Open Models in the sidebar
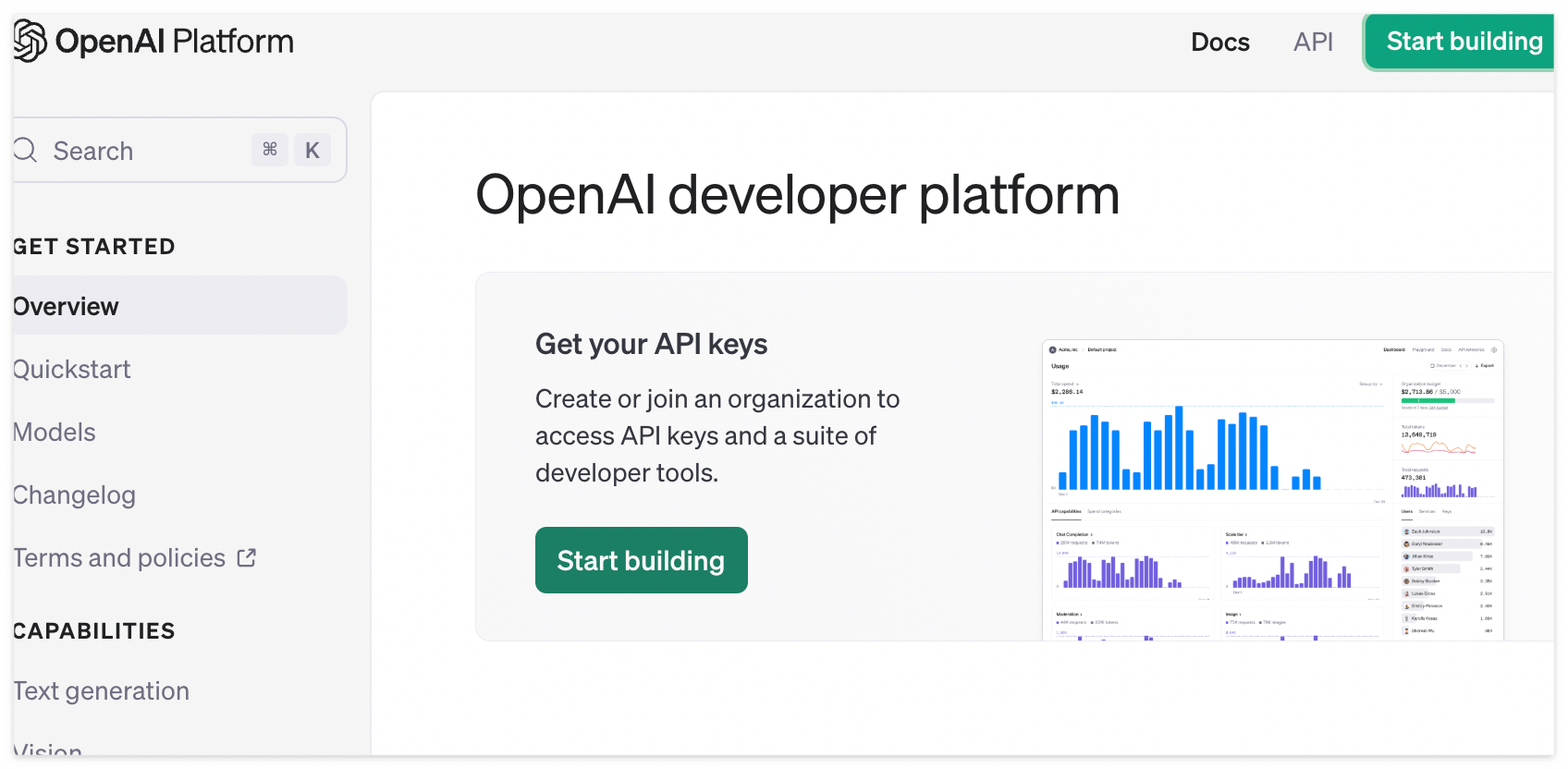Viewport: 1568px width, 769px height. [x=55, y=432]
